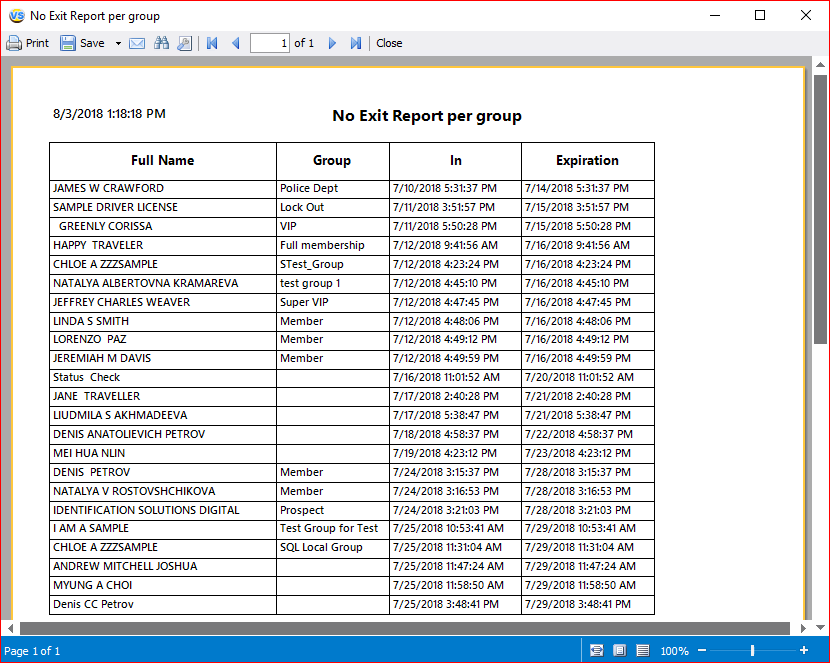Select LINDA S SMITH cell
Viewport: 830px width, 663px height.
click(x=163, y=322)
